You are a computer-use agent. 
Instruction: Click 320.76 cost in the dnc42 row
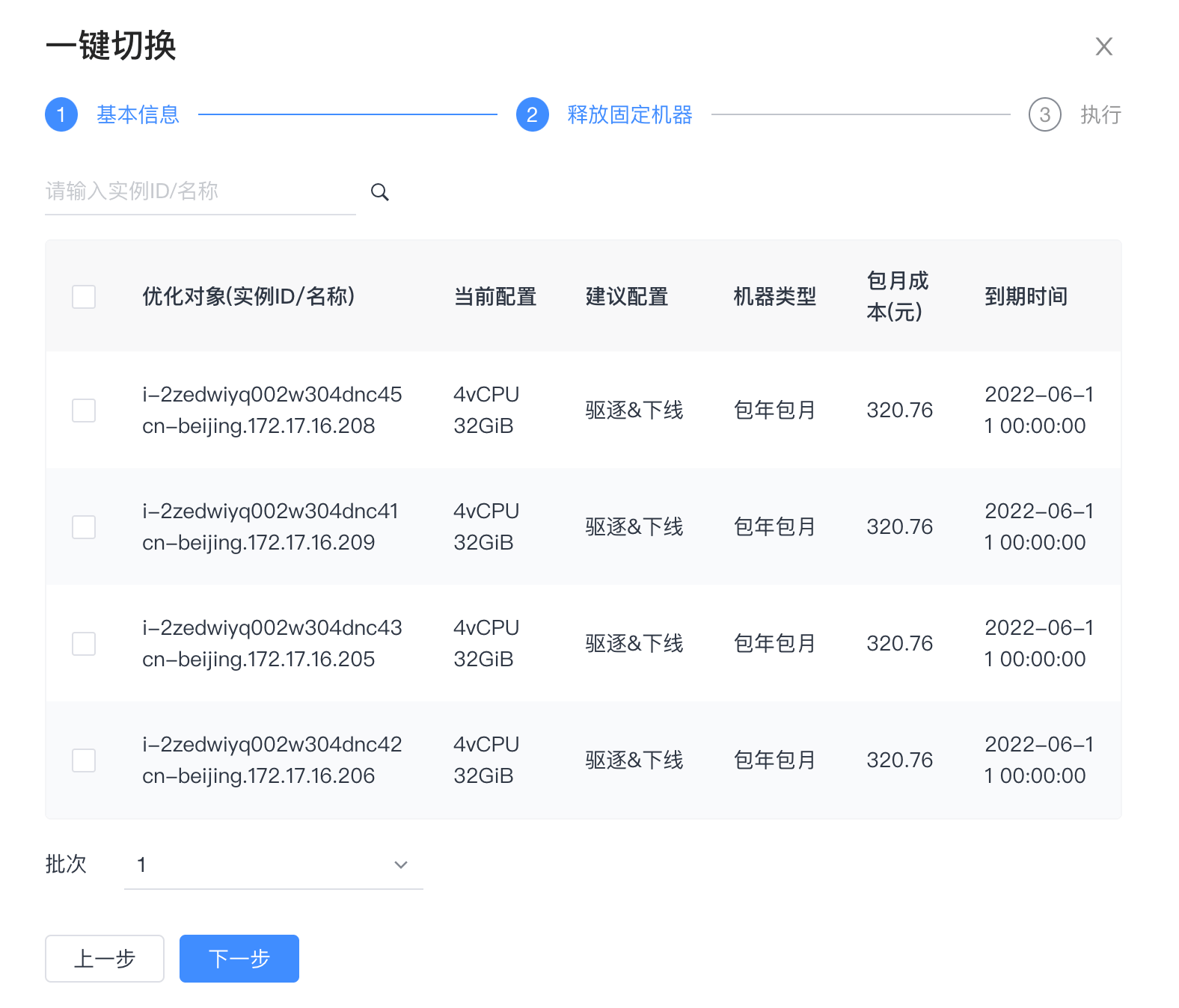(900, 760)
